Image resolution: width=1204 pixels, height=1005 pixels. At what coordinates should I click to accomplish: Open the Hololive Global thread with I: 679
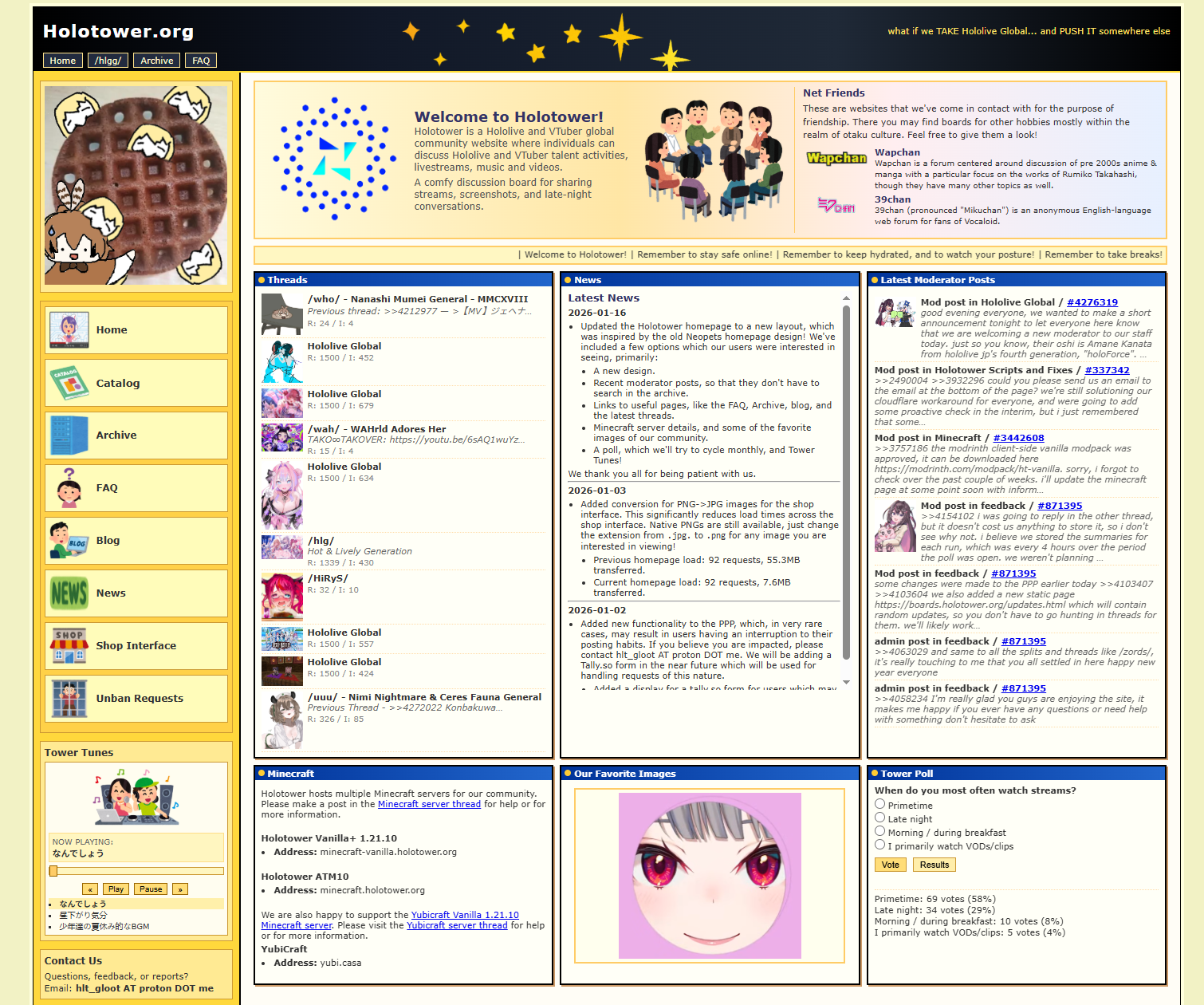(x=344, y=394)
